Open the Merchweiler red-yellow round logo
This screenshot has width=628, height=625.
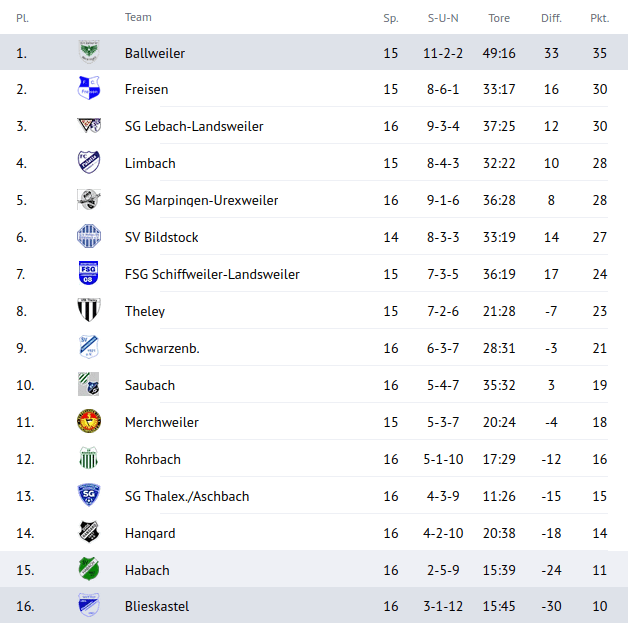[x=89, y=421]
